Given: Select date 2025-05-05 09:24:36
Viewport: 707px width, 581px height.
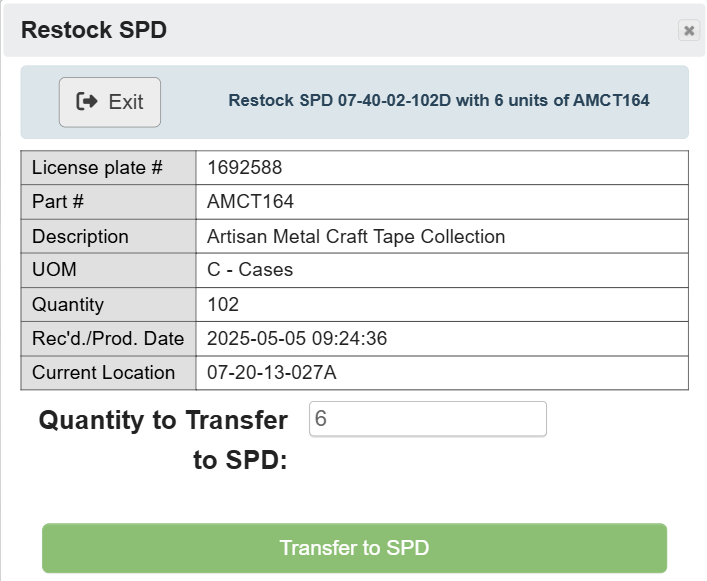Looking at the screenshot, I should tap(297, 339).
